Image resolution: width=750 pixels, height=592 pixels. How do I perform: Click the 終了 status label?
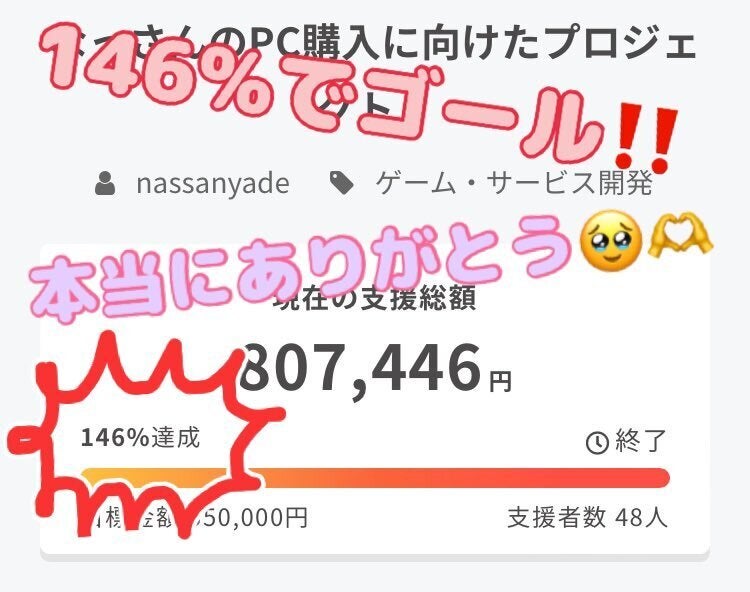pyautogui.click(x=640, y=441)
